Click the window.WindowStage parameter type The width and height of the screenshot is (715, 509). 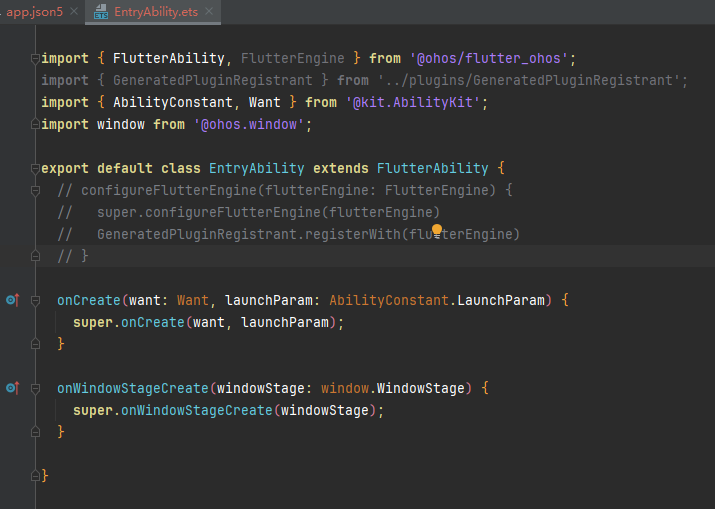click(393, 388)
